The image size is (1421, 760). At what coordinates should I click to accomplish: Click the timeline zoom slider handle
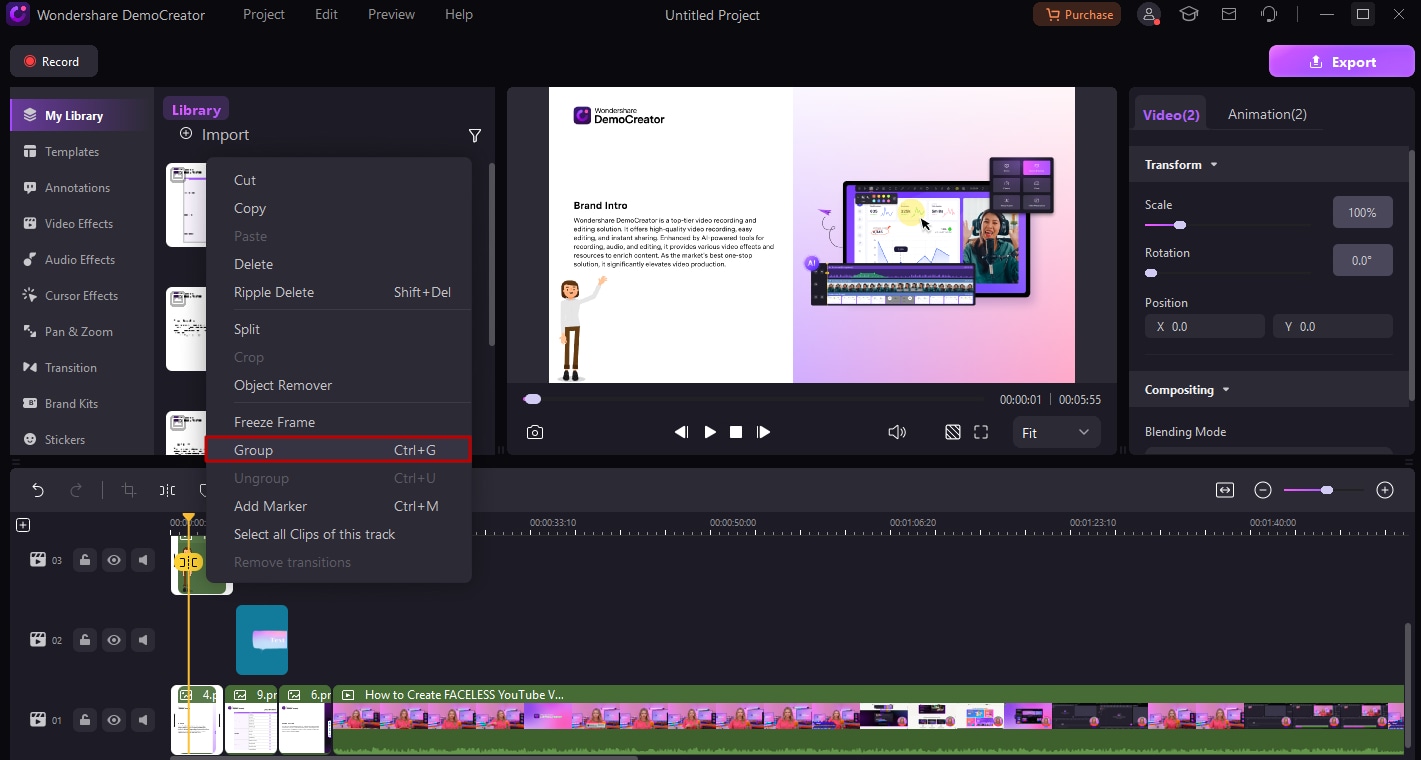point(1326,490)
